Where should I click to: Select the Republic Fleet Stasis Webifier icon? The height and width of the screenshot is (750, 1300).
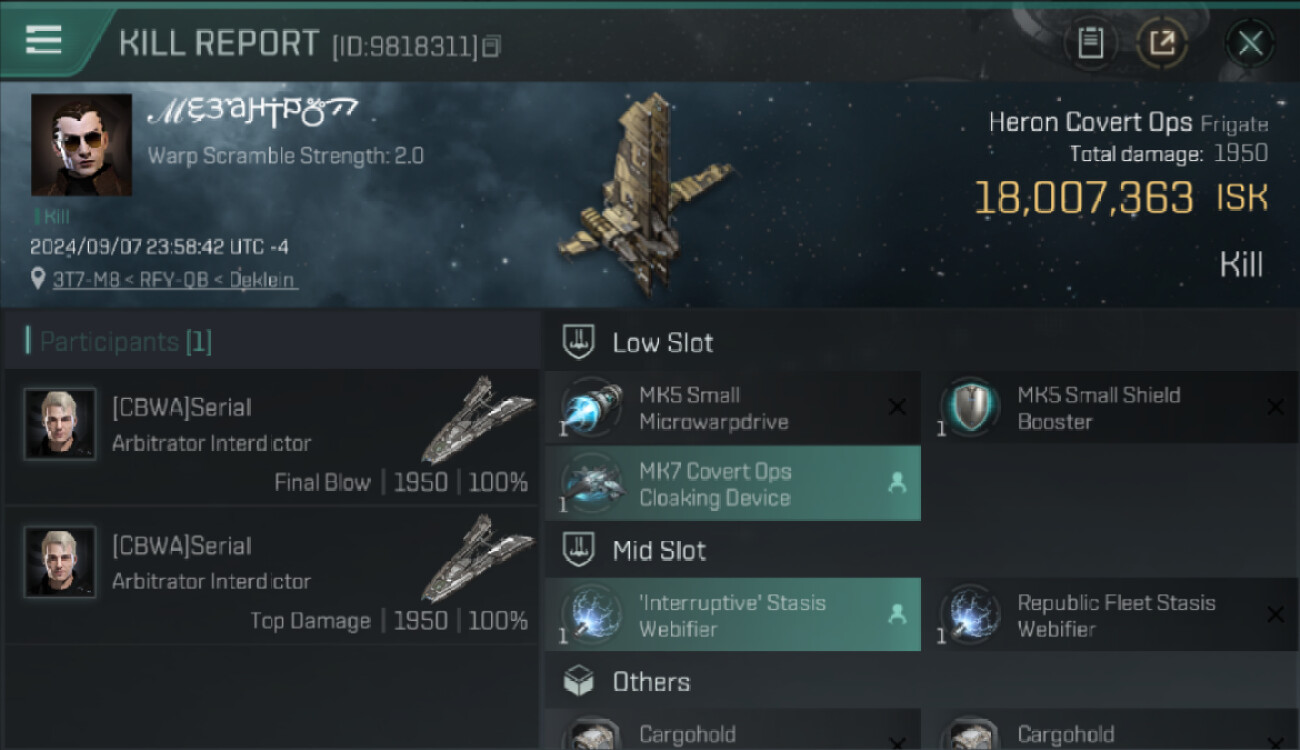[970, 615]
